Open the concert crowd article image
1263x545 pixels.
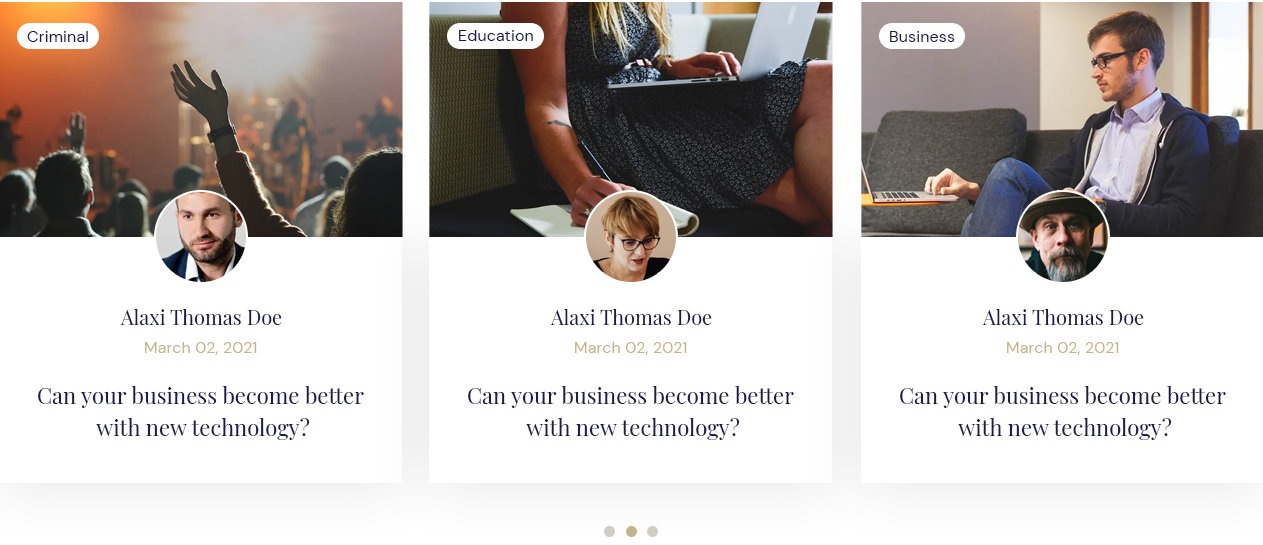tap(201, 119)
